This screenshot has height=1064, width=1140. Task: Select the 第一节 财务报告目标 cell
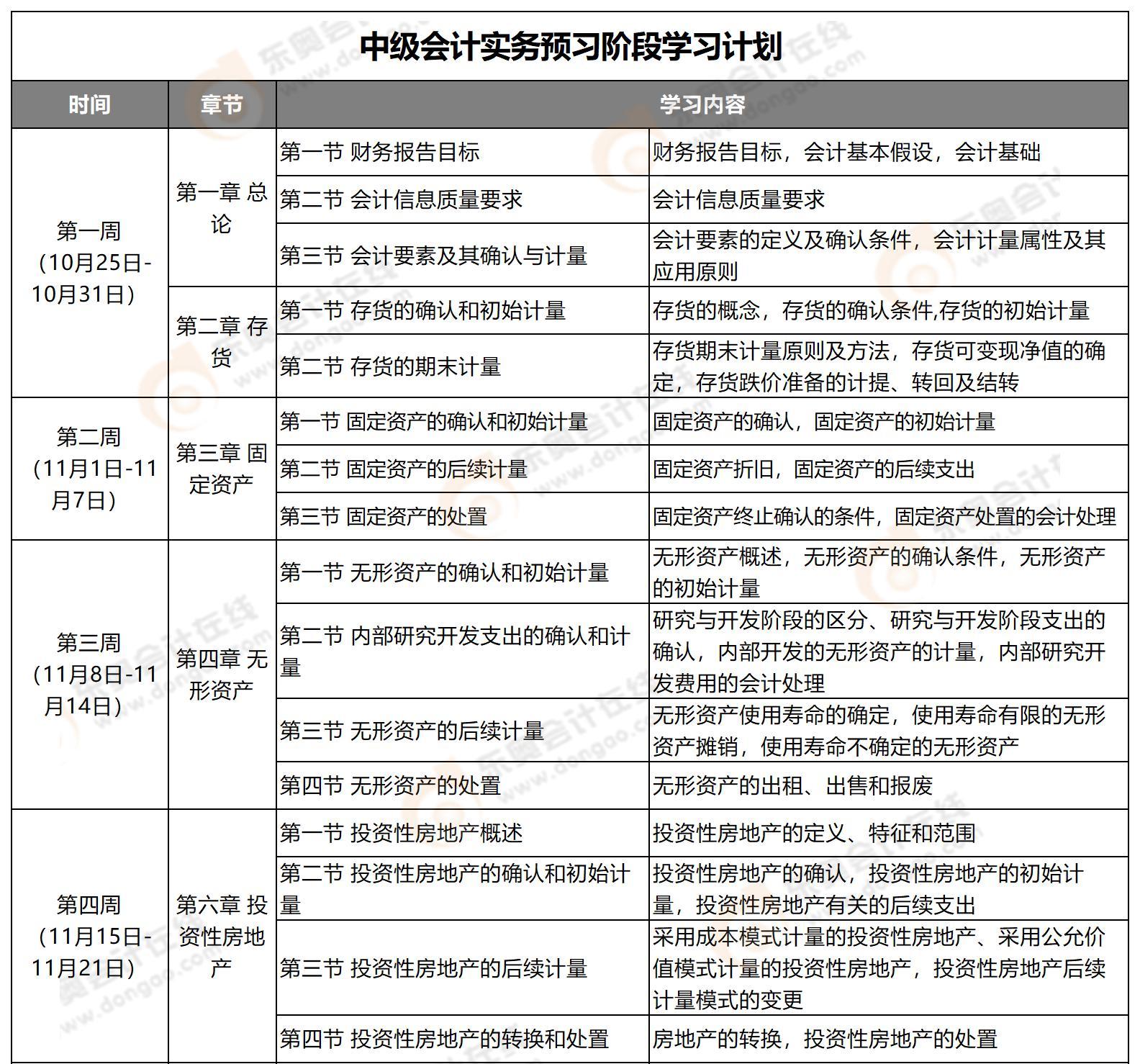coord(380,153)
